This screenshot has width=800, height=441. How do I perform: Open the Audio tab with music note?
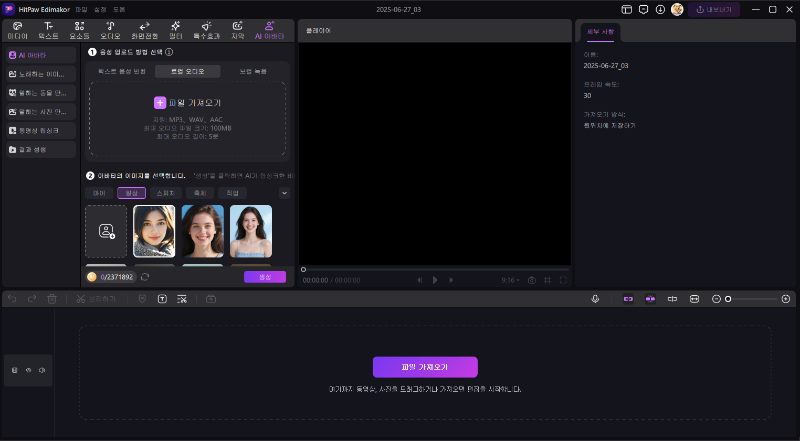pos(110,31)
